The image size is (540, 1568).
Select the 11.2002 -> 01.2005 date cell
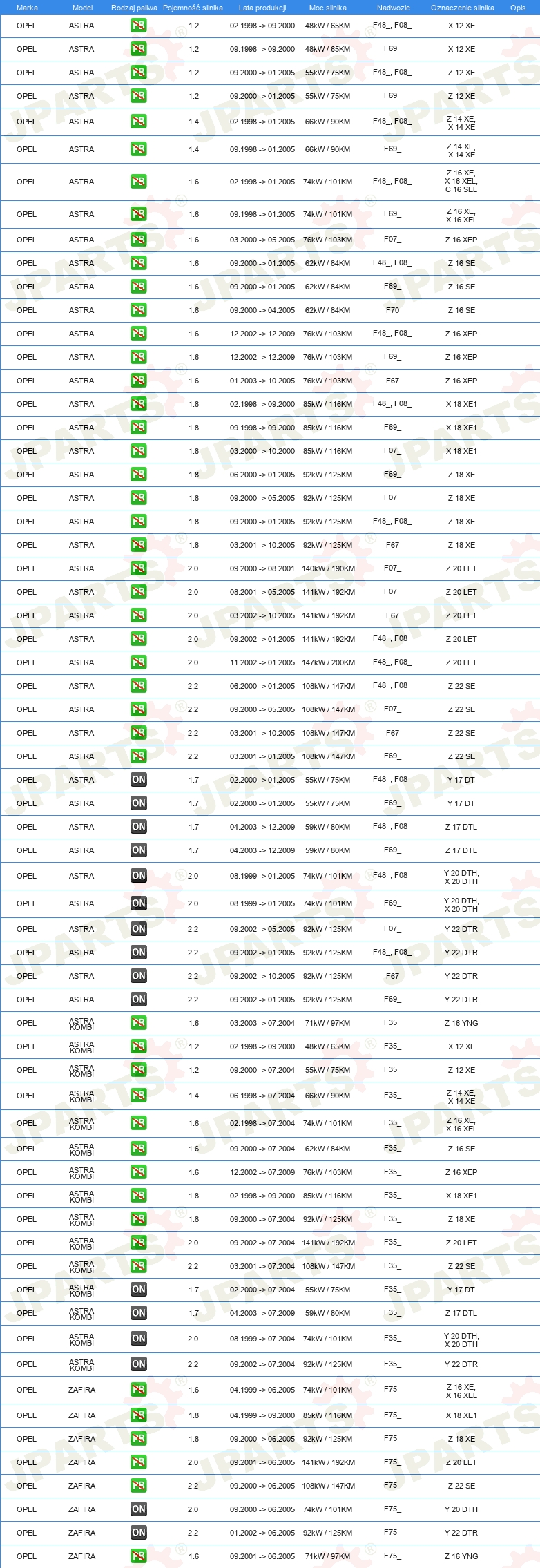262,662
